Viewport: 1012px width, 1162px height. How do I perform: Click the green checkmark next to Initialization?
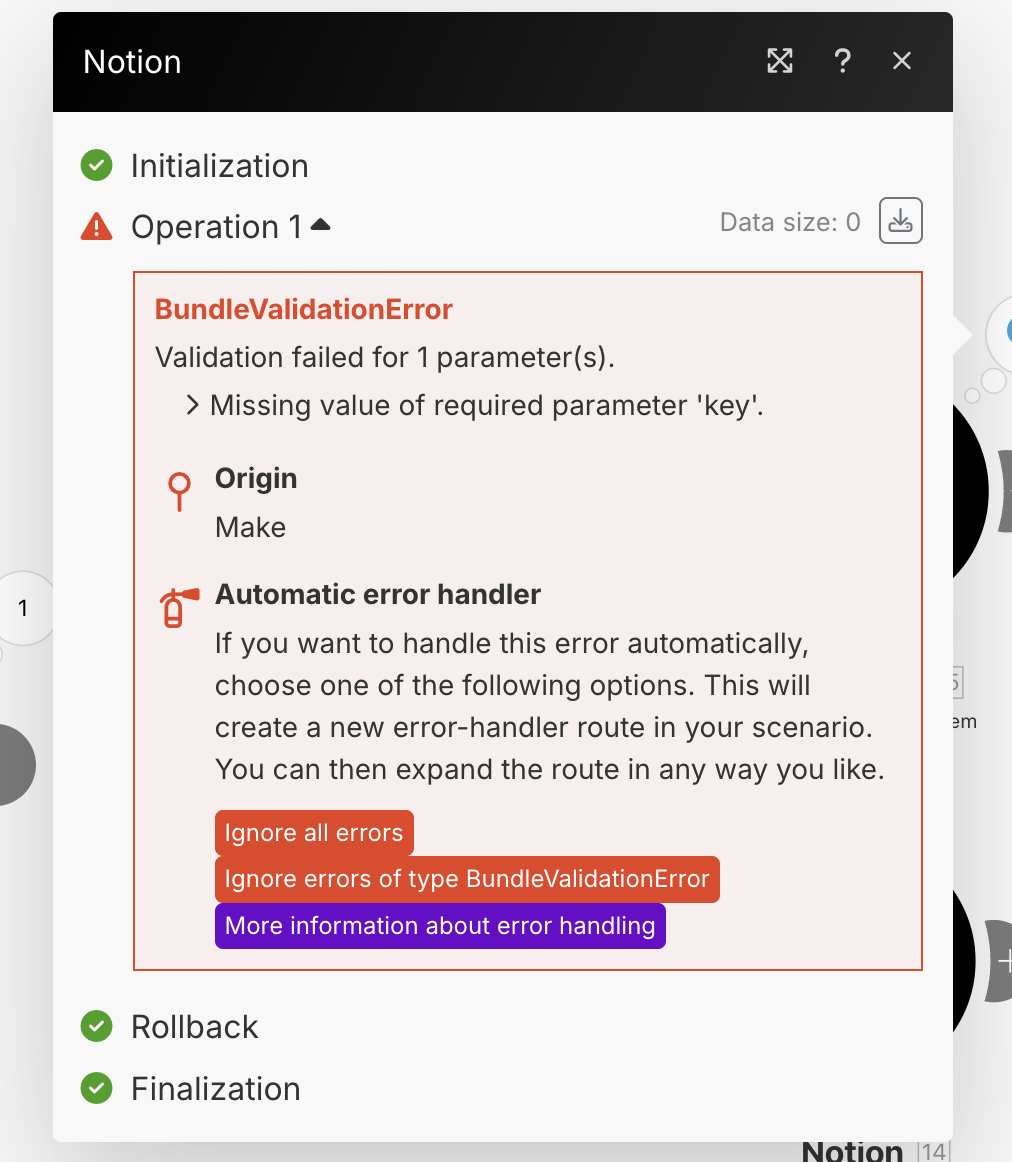point(96,165)
